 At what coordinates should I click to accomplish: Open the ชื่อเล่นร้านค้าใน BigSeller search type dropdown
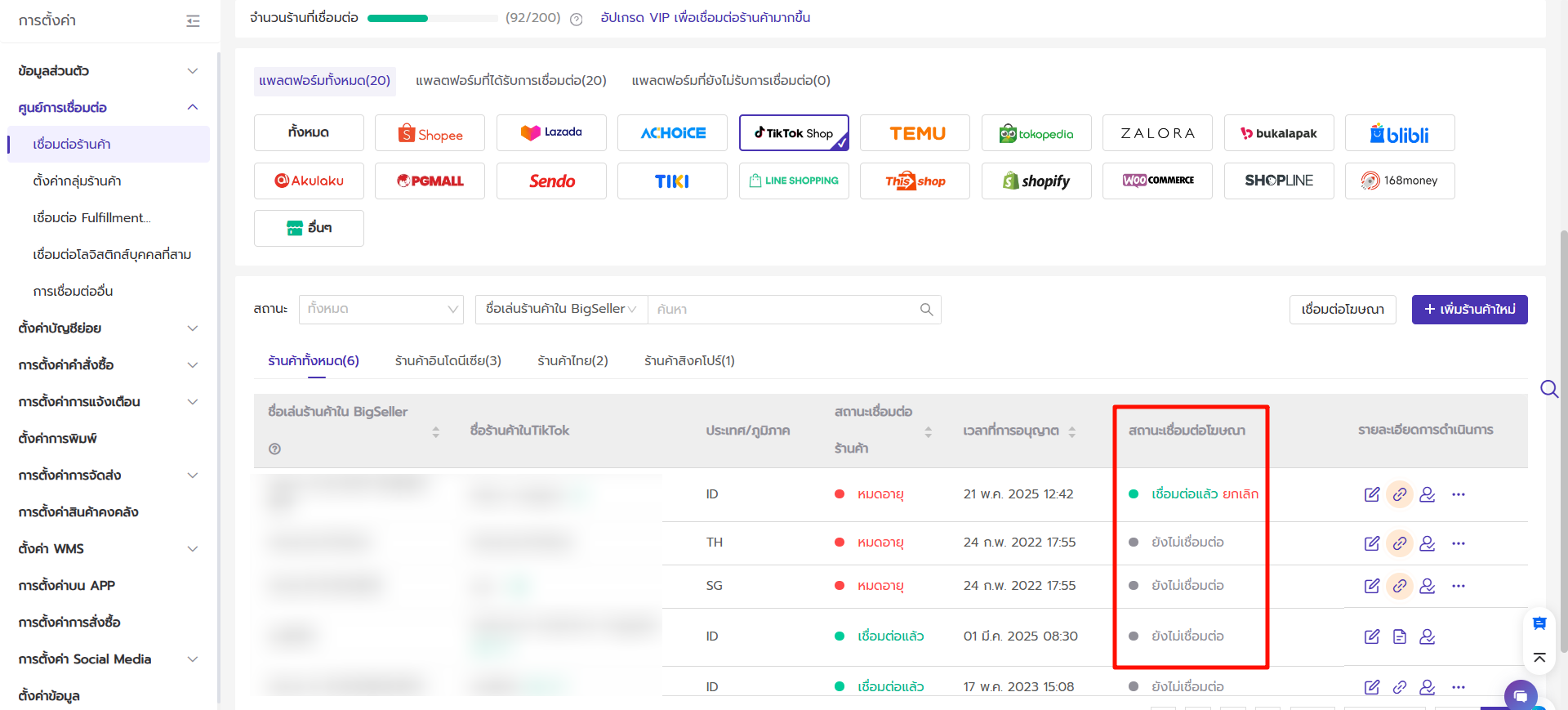(x=561, y=310)
